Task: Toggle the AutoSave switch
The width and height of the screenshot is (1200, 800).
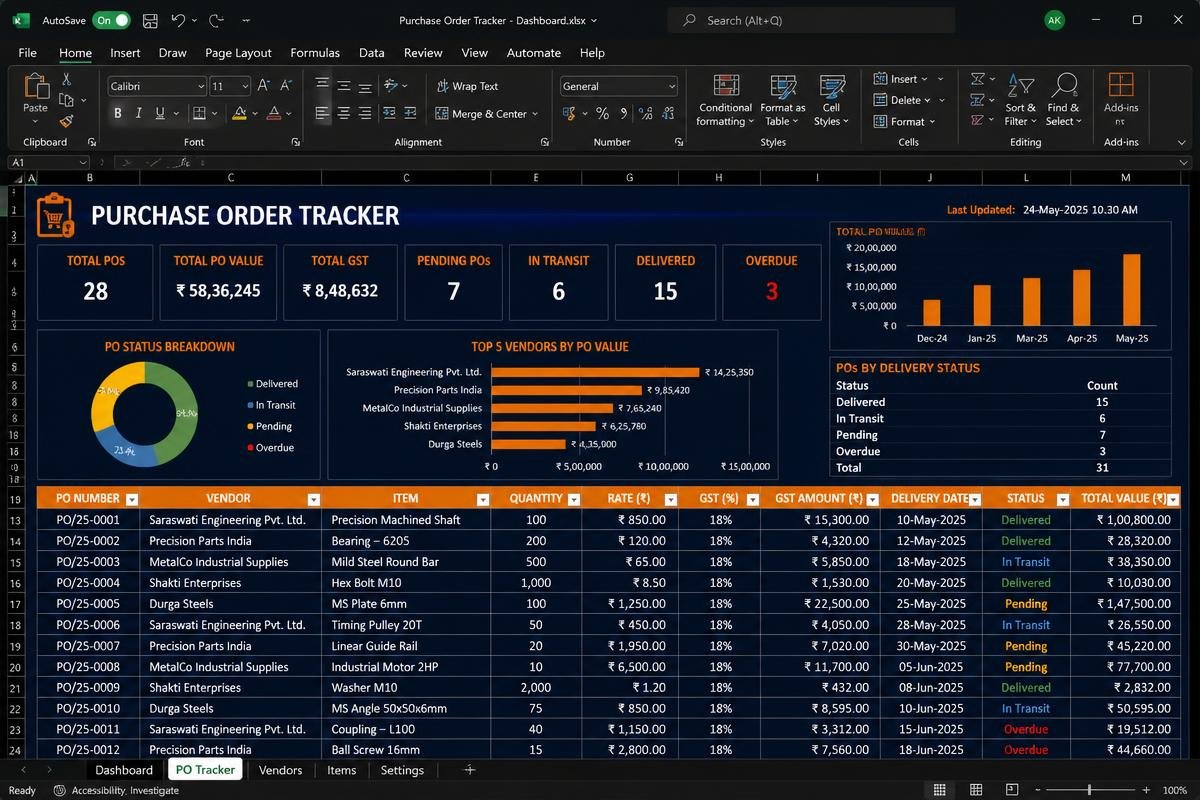Action: [111, 20]
